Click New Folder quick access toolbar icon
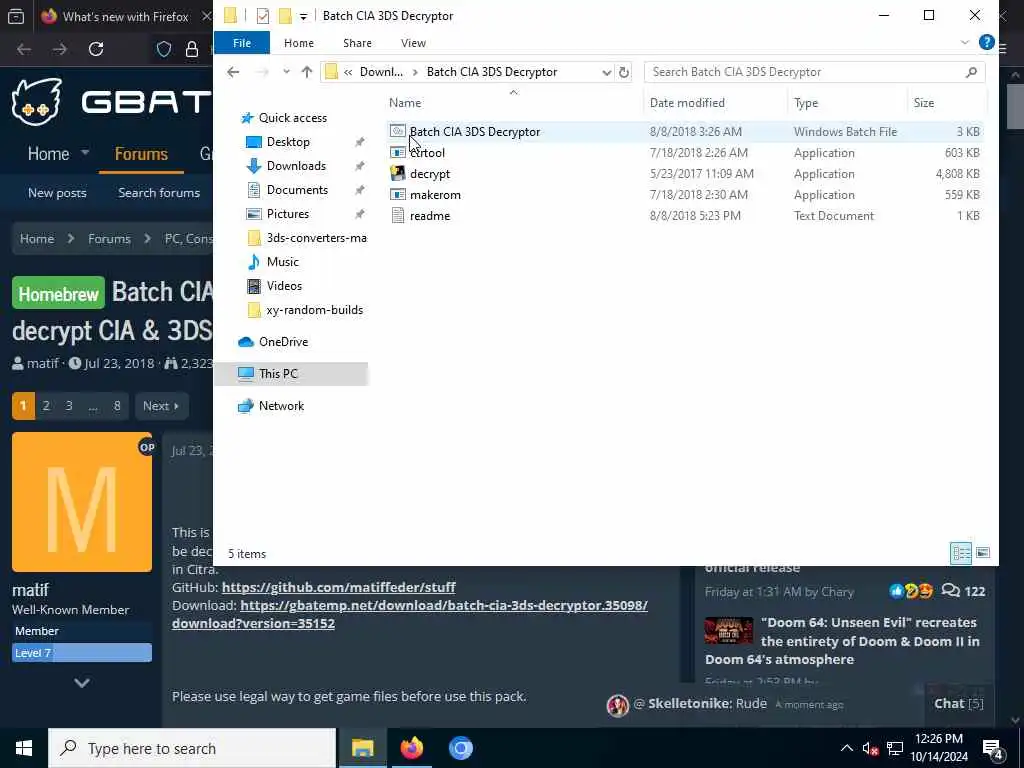 click(285, 16)
